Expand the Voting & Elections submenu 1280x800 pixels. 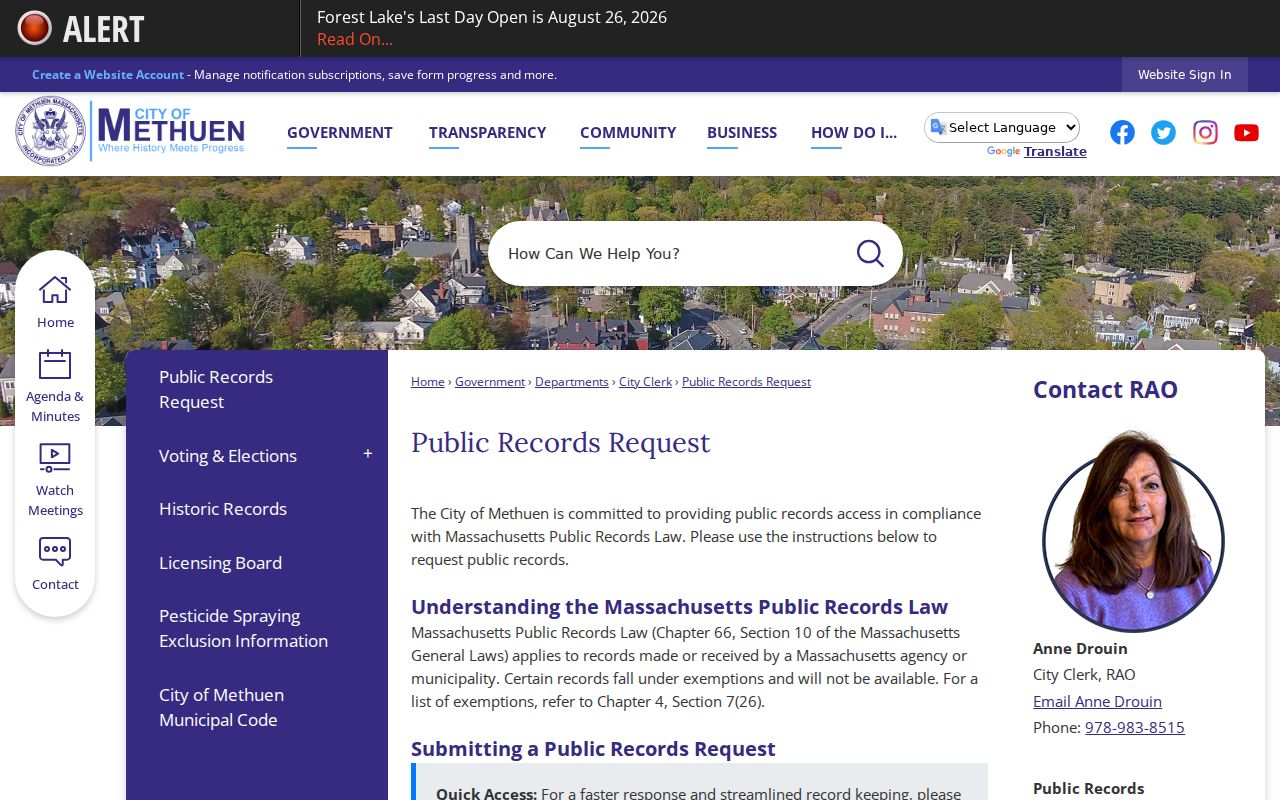point(368,454)
